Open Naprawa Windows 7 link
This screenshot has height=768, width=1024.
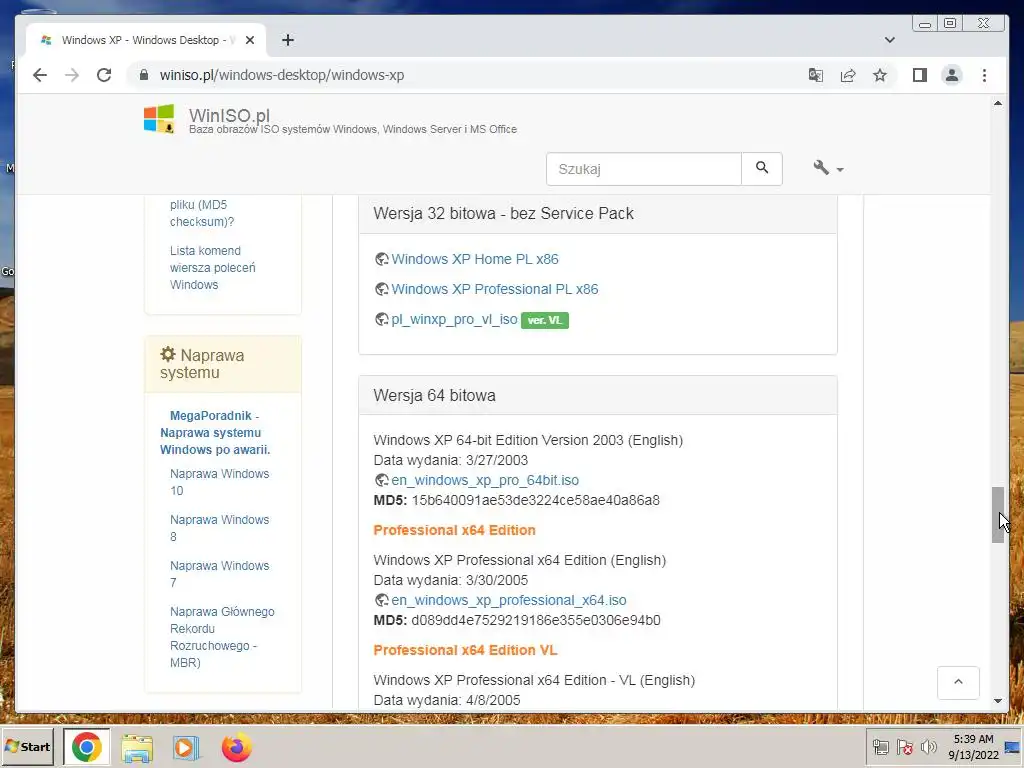219,573
